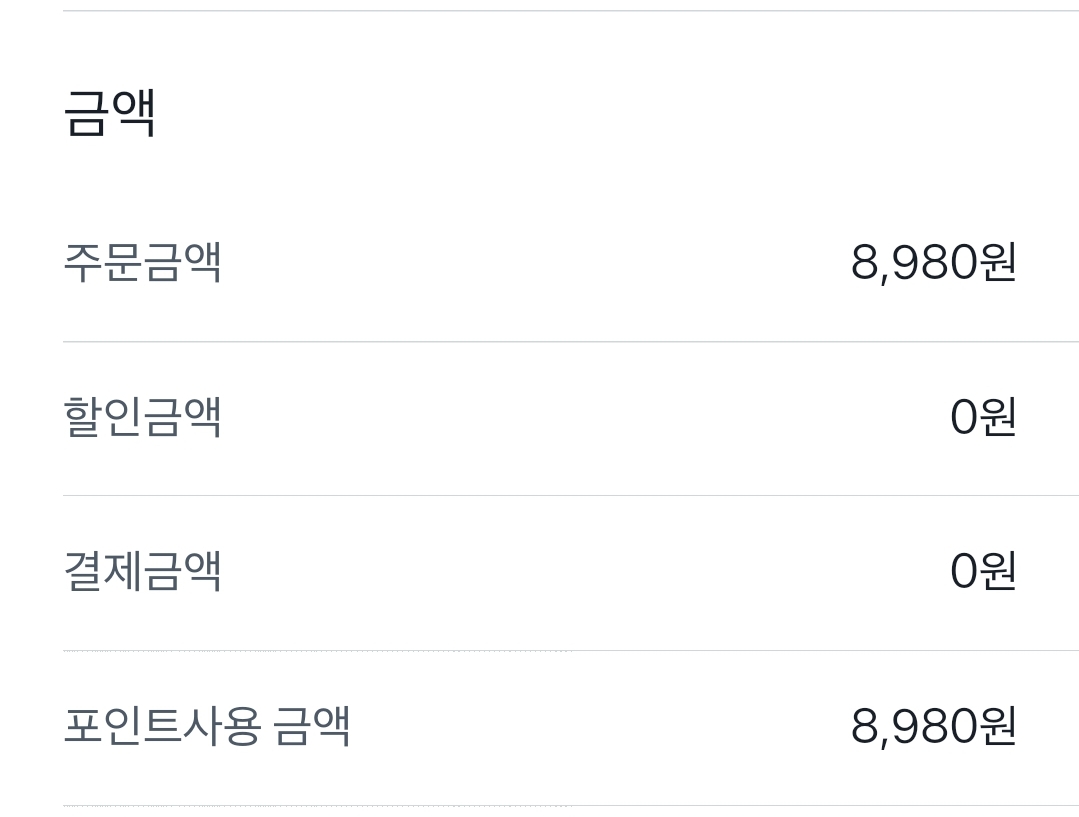Click the 결제금액 value 0원
Viewport: 1079px width, 817px height.
coord(982,572)
